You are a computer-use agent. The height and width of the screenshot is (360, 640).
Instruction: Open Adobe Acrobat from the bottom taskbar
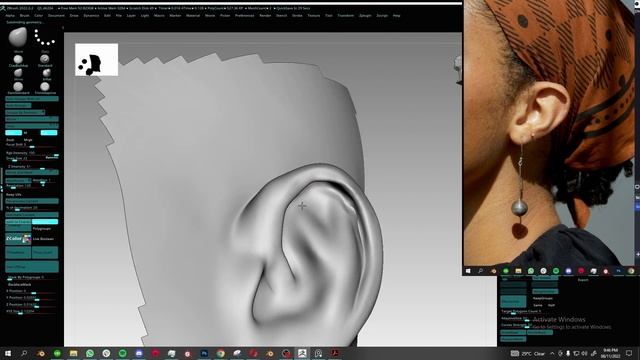click(335, 353)
